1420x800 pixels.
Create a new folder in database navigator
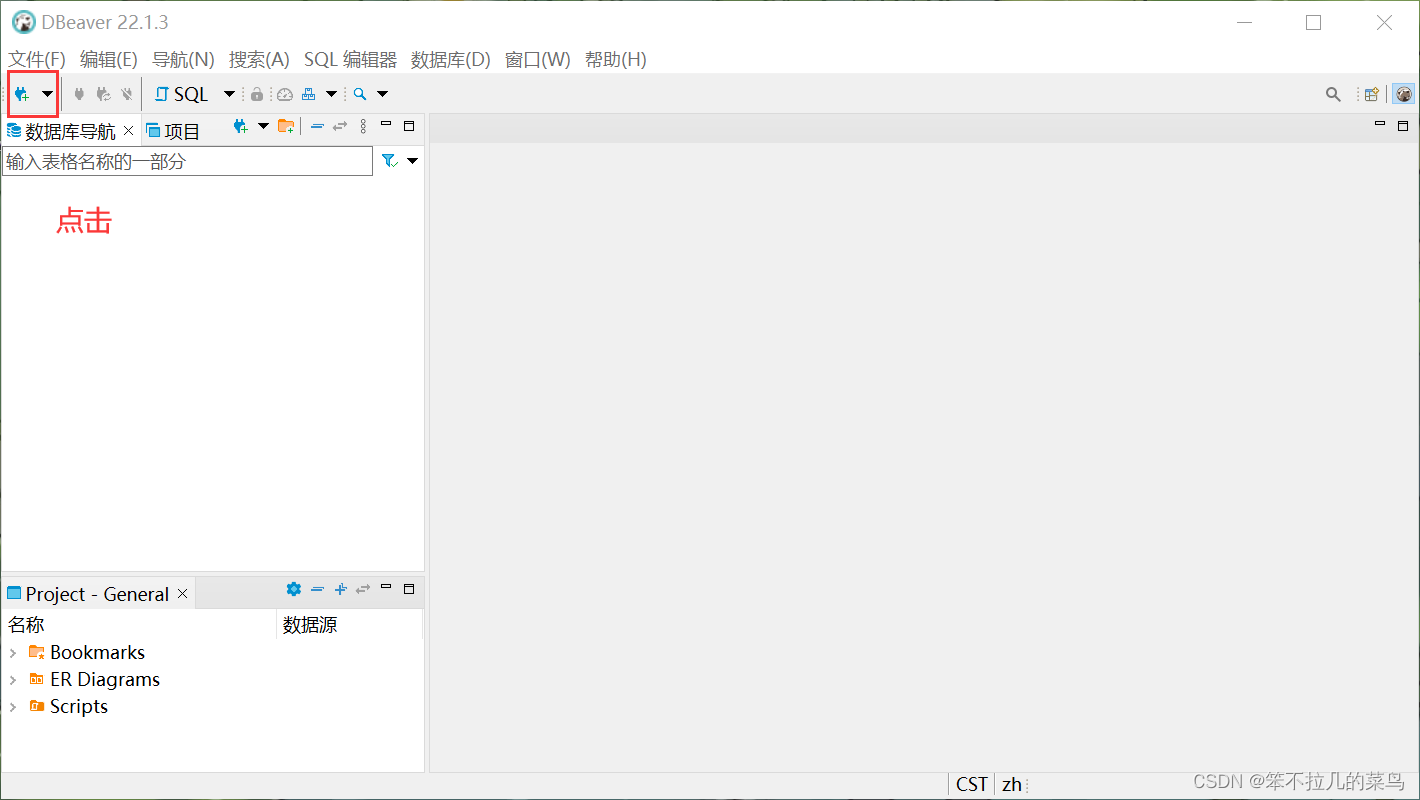[286, 126]
